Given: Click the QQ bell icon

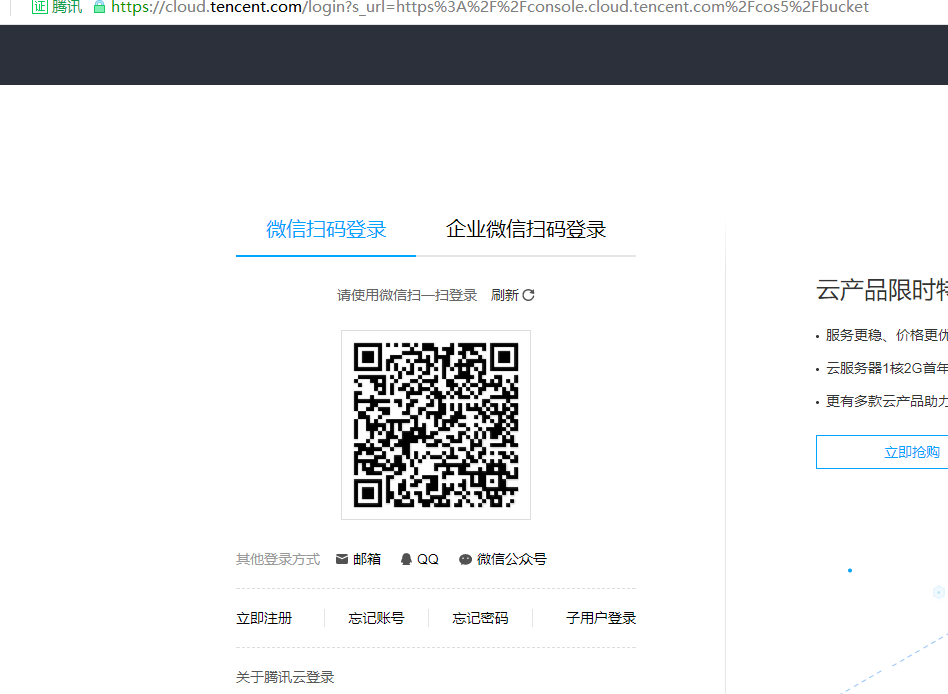Looking at the screenshot, I should (406, 559).
